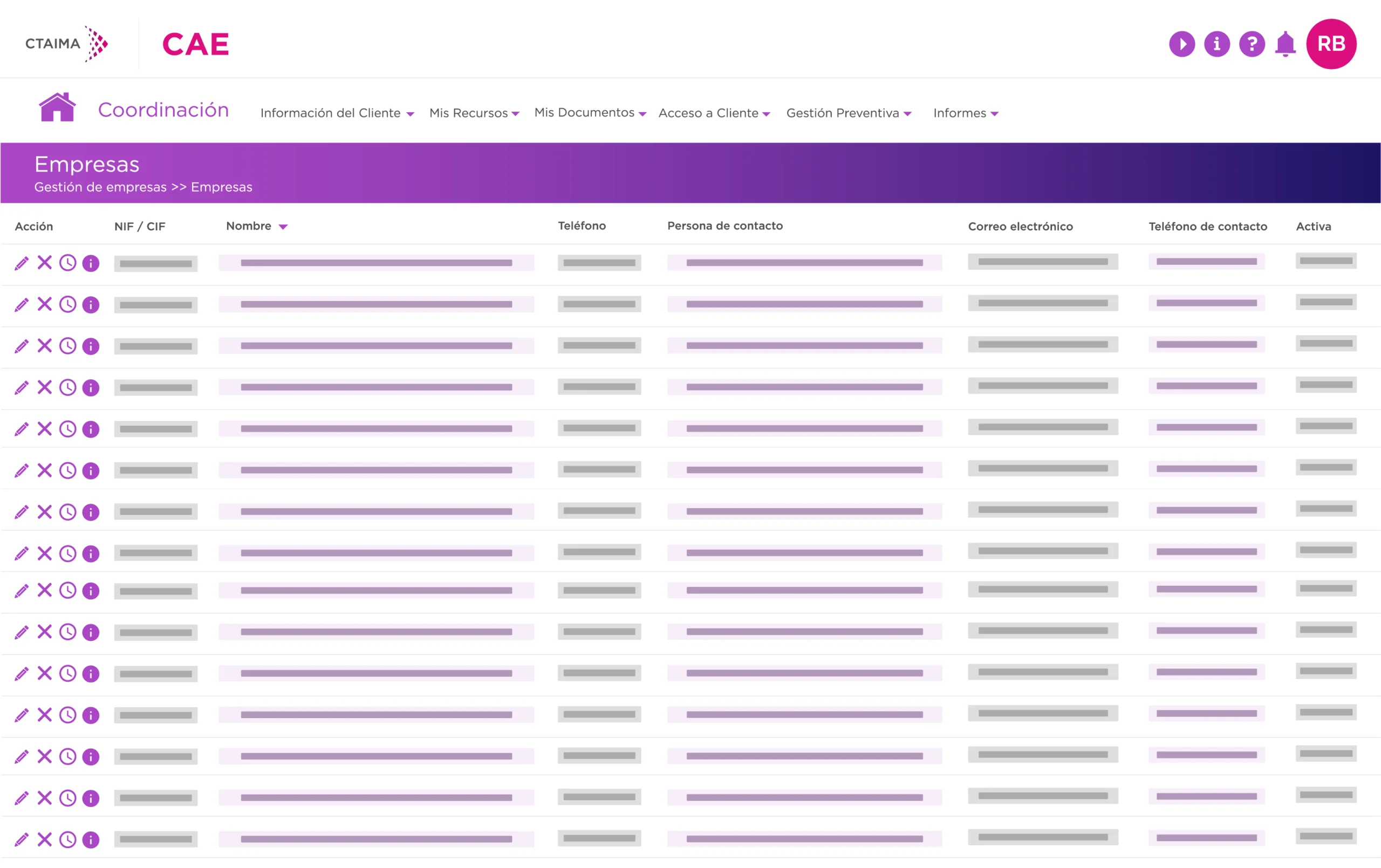
Task: Click the NIF / CIF column header
Action: [140, 227]
